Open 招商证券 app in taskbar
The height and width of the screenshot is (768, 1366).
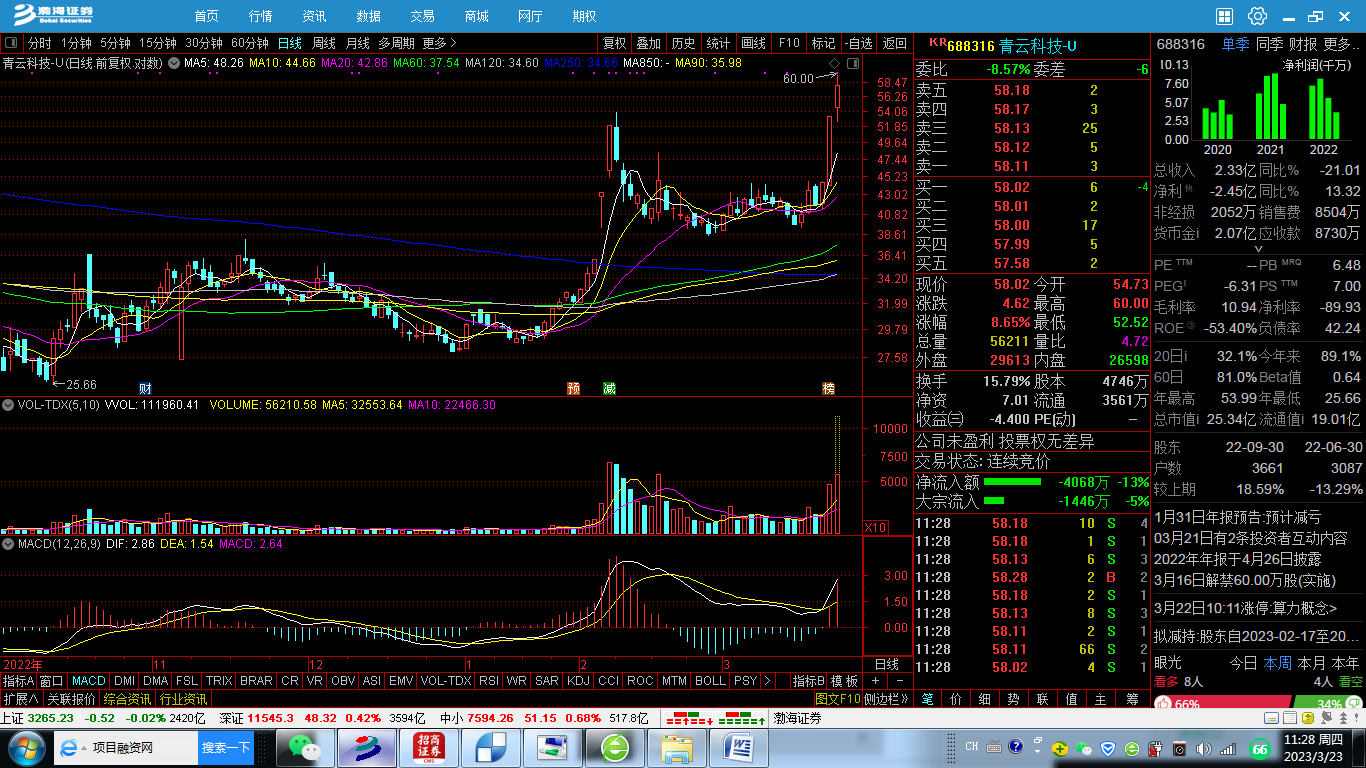click(x=428, y=747)
